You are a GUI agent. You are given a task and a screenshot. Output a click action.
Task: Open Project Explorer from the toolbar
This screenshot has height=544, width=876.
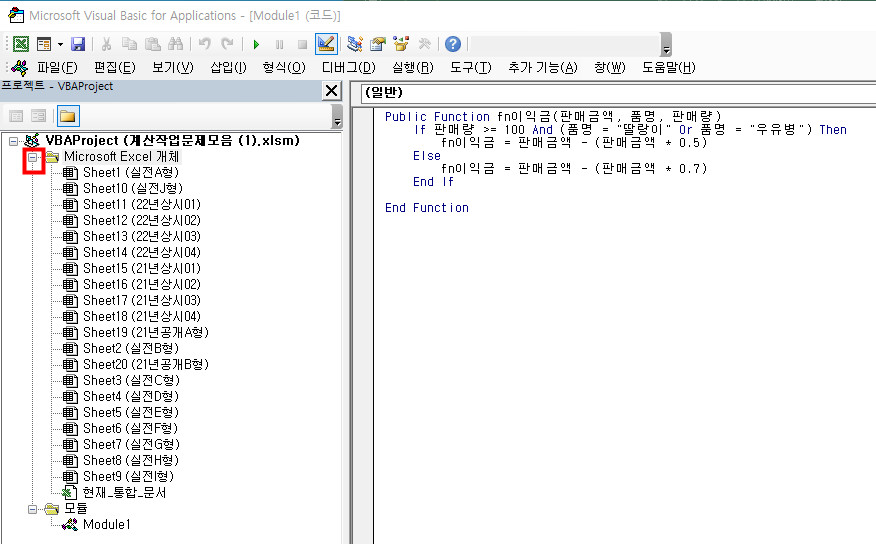coord(355,44)
